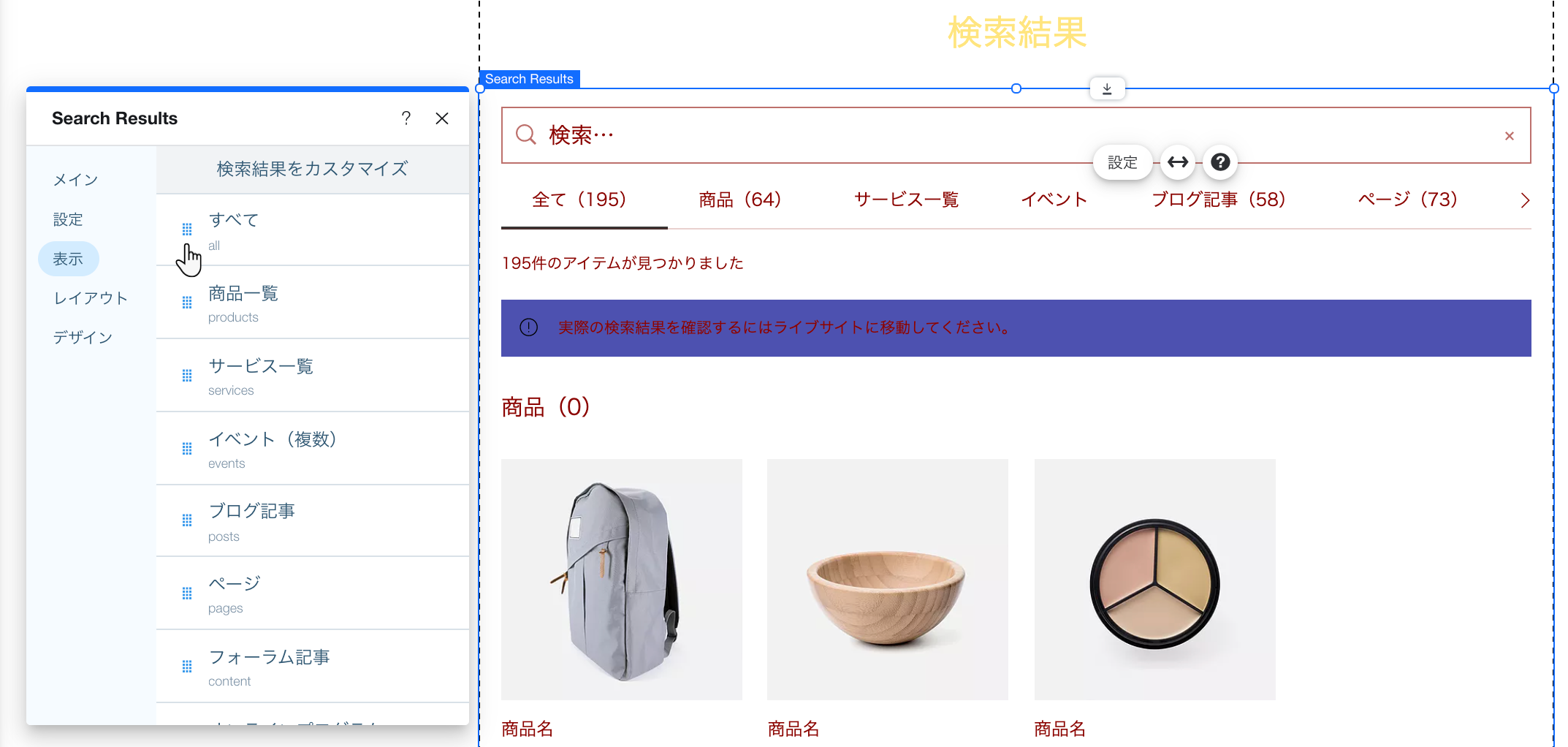Open the ページ pages item

coord(313,594)
